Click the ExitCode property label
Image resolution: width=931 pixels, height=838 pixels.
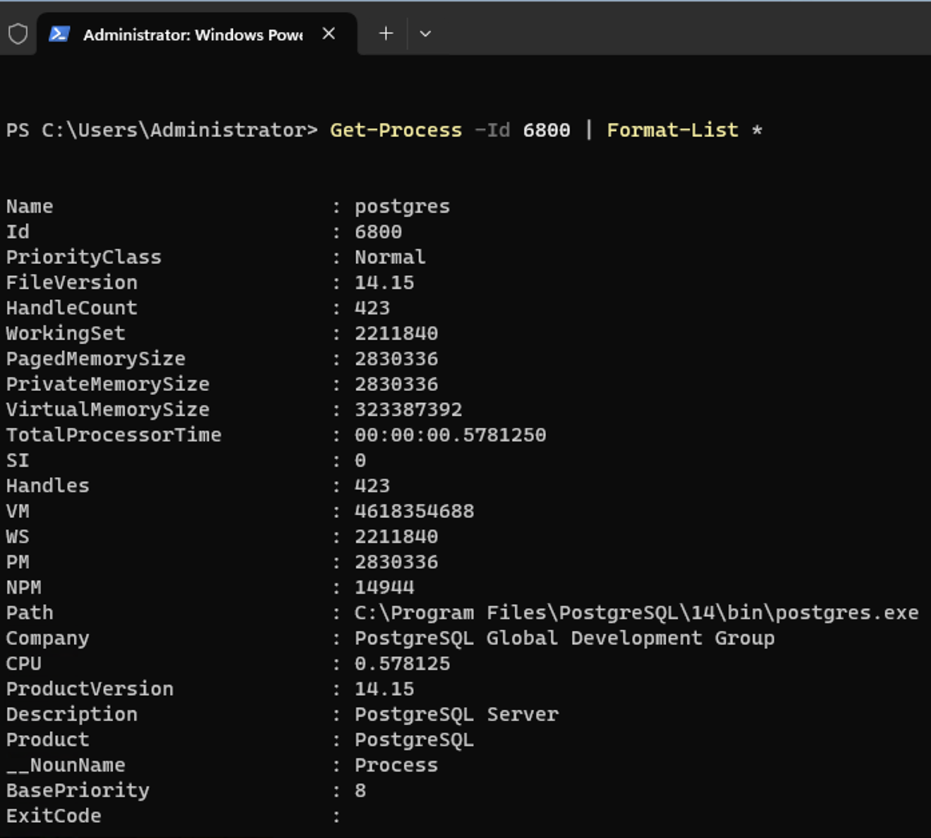pyautogui.click(x=53, y=816)
